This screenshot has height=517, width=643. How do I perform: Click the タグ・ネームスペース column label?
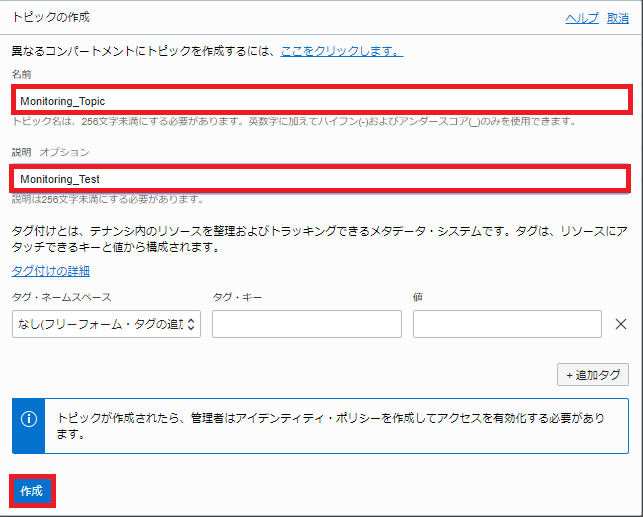pos(61,297)
